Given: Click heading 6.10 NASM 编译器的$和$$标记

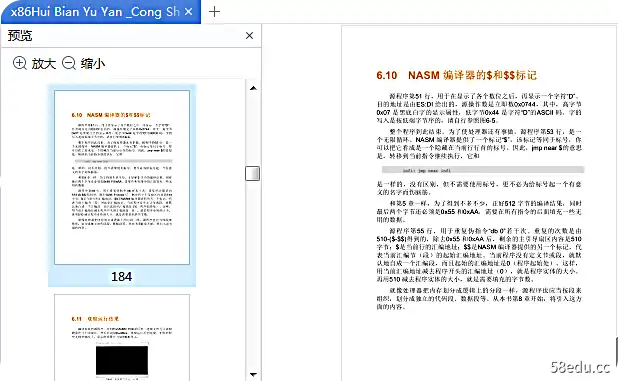Looking at the screenshot, I should click(456, 75).
